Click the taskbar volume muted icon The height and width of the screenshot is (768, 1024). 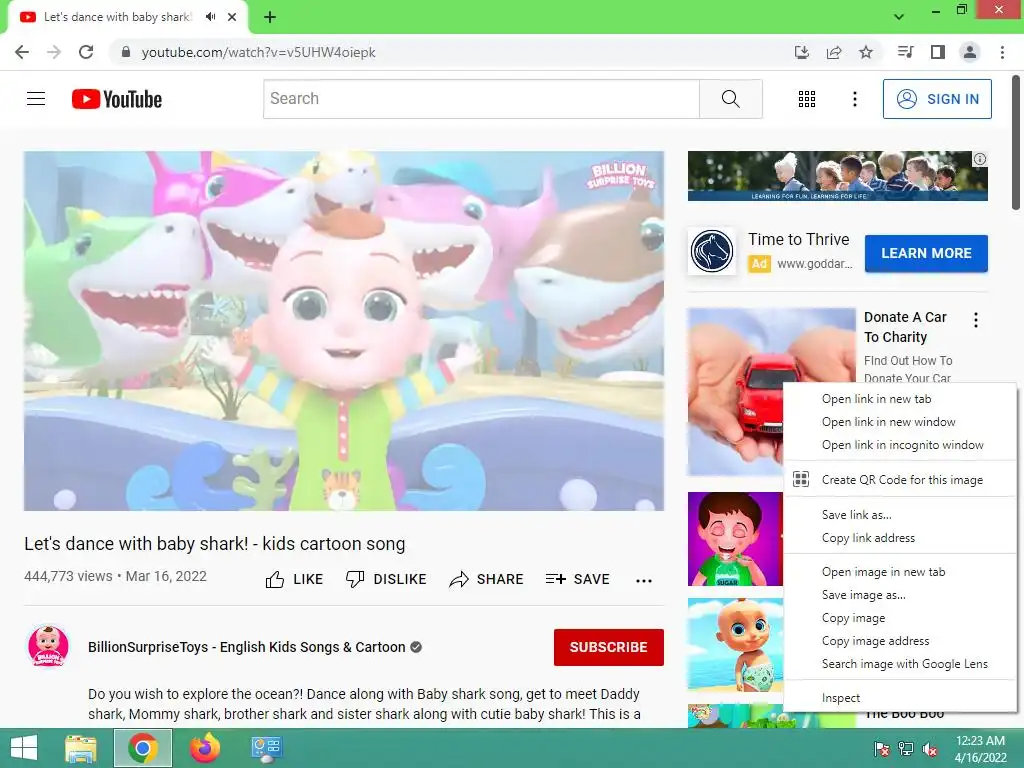pyautogui.click(x=931, y=749)
